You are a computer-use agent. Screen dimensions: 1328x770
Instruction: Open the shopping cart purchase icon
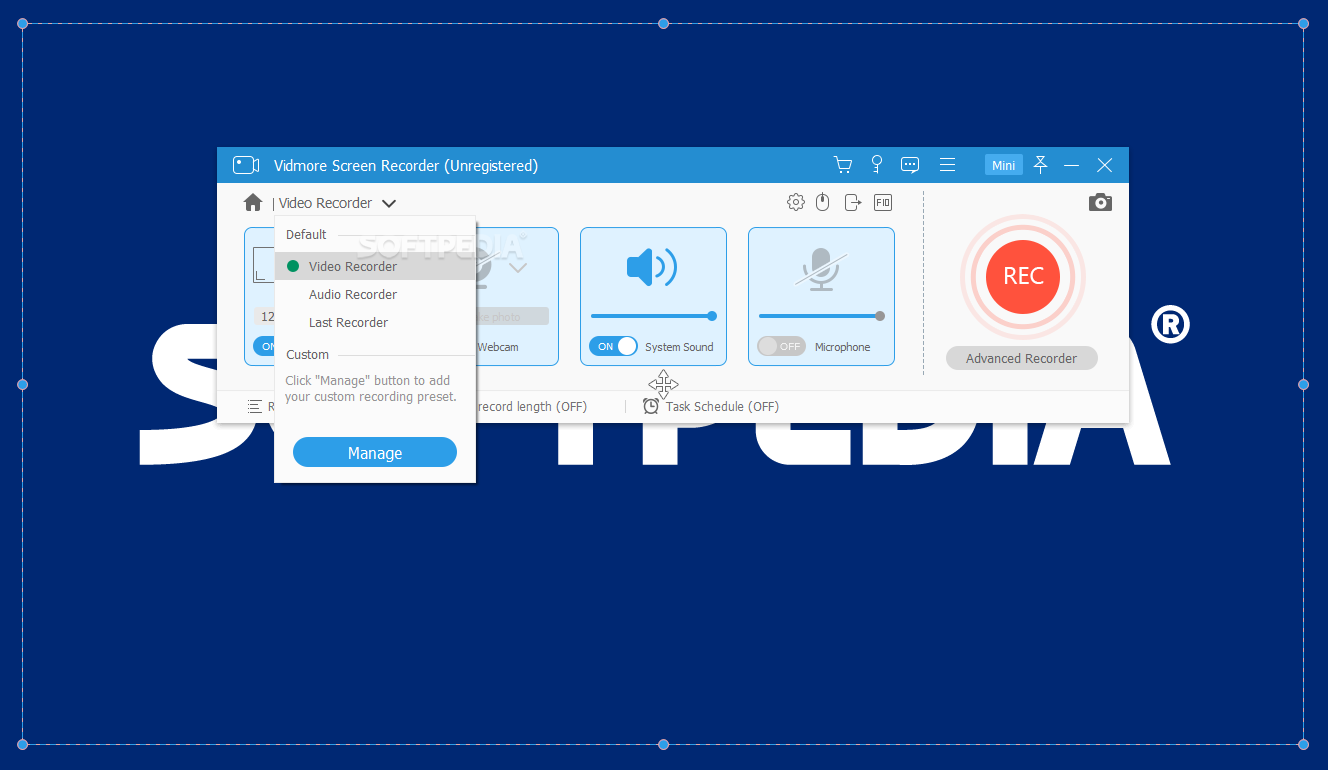tap(843, 165)
